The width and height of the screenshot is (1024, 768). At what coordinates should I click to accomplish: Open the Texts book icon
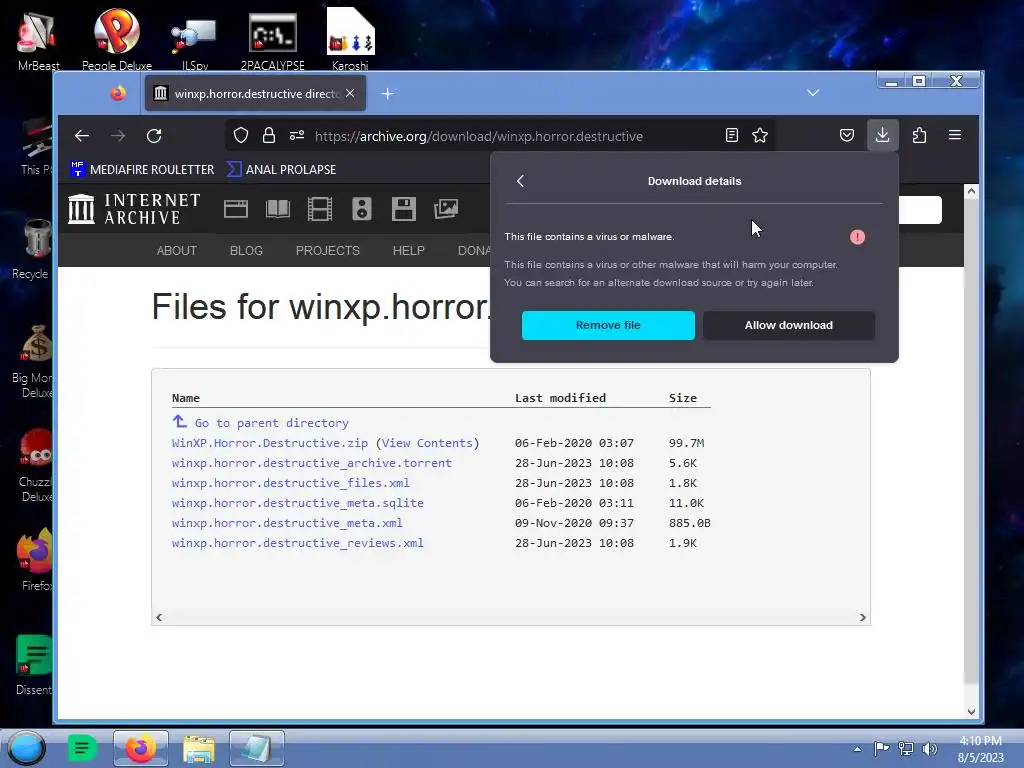tap(278, 209)
